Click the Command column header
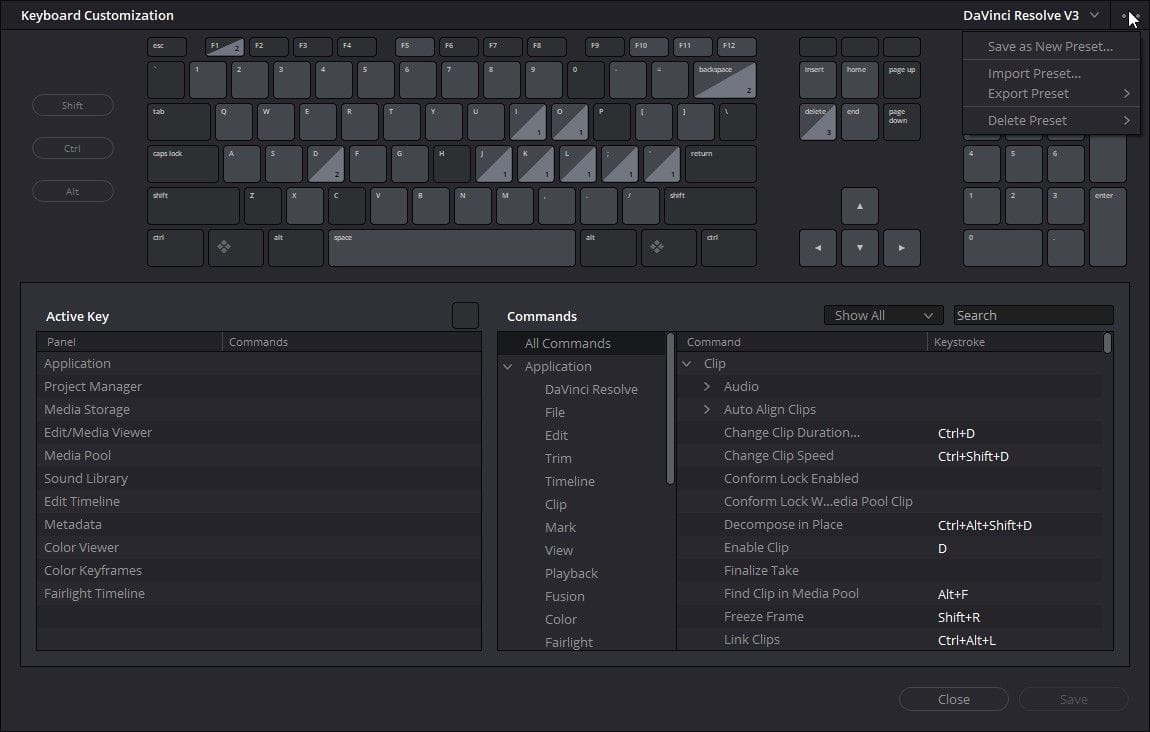Image resolution: width=1150 pixels, height=732 pixels. [x=802, y=342]
